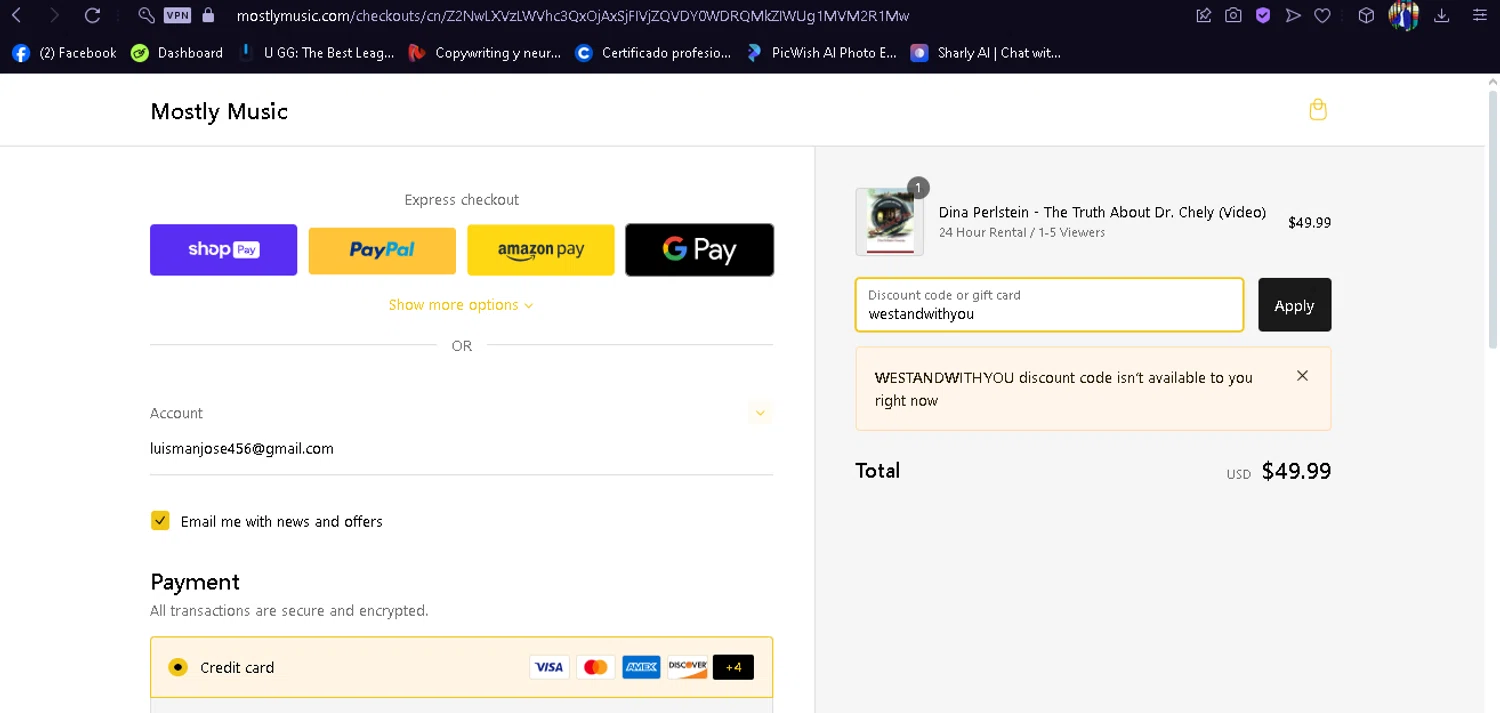Open the browser profile avatar
The height and width of the screenshot is (713, 1500).
tap(1404, 15)
